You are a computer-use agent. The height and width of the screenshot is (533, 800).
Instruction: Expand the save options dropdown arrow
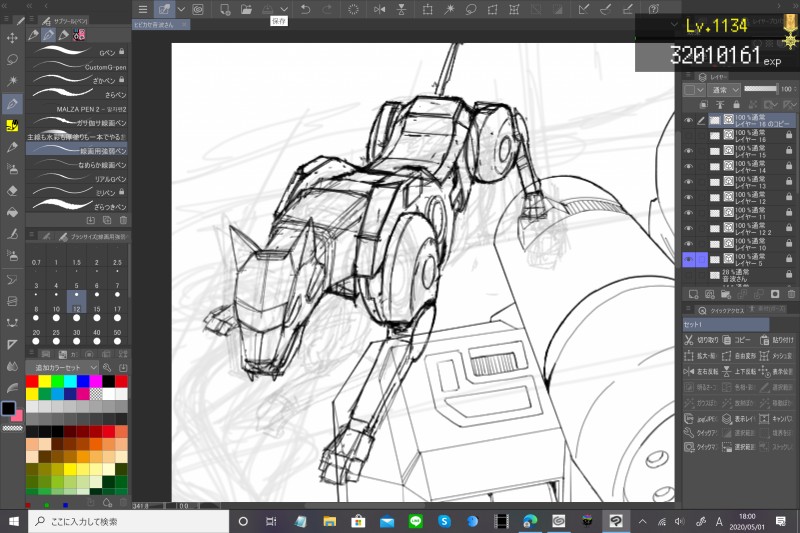pyautogui.click(x=285, y=9)
